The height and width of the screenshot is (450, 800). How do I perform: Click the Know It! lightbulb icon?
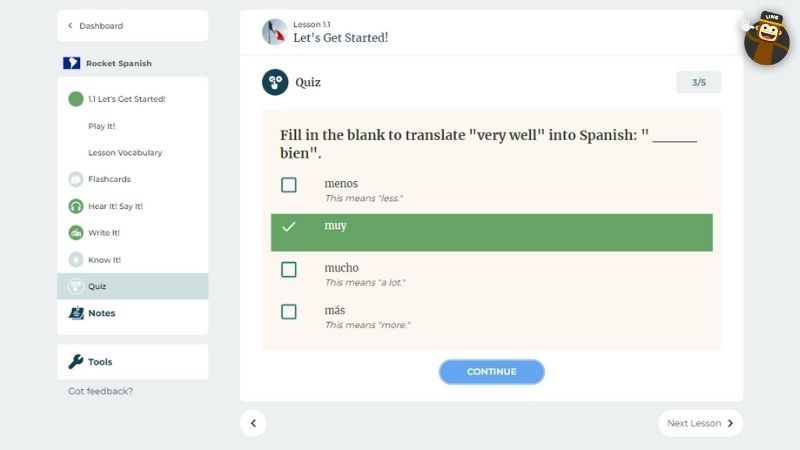click(x=76, y=260)
